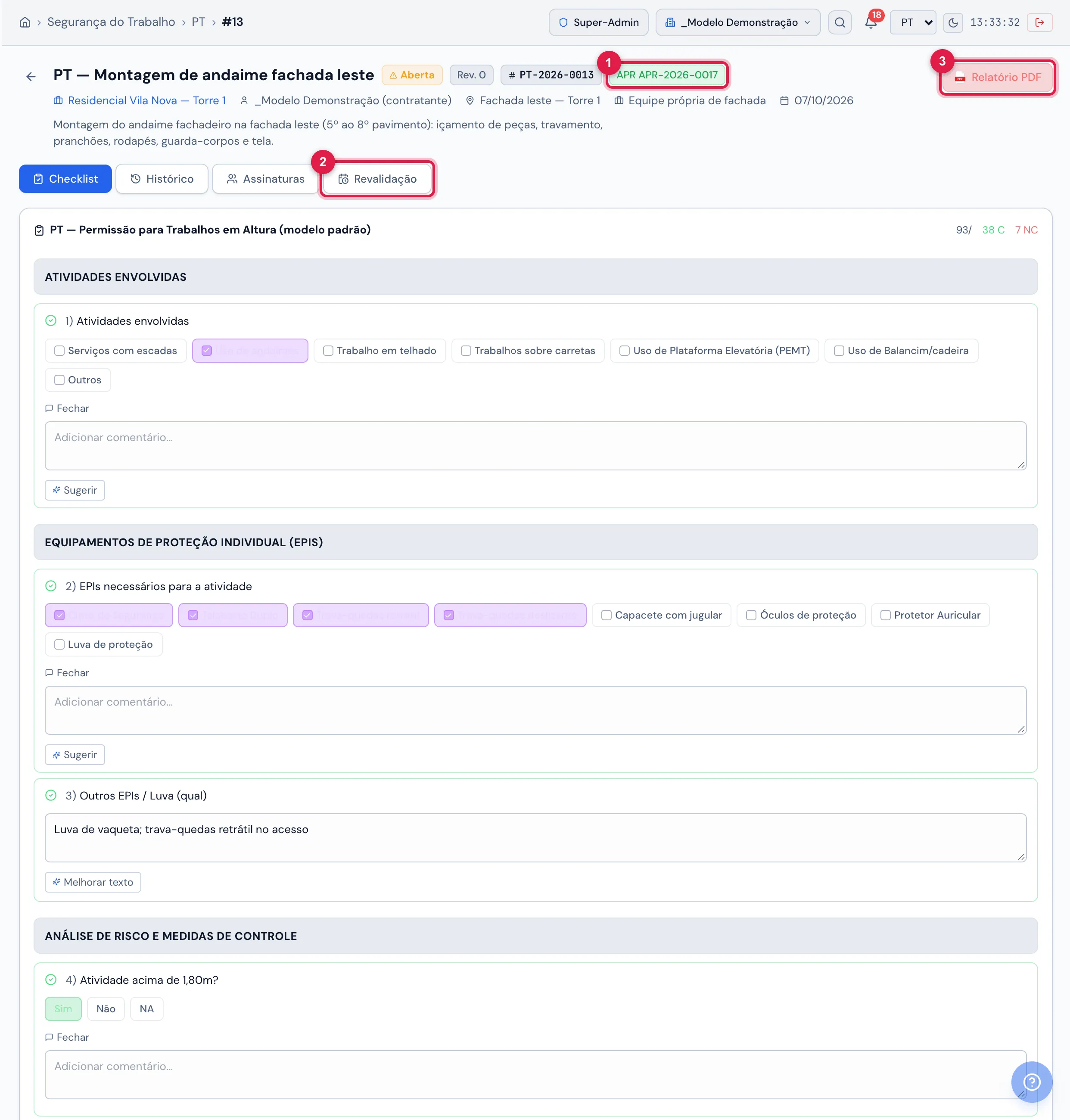Click Sugerir under Atividades envolvidas
Screen dimensions: 1070x1120
point(75,490)
